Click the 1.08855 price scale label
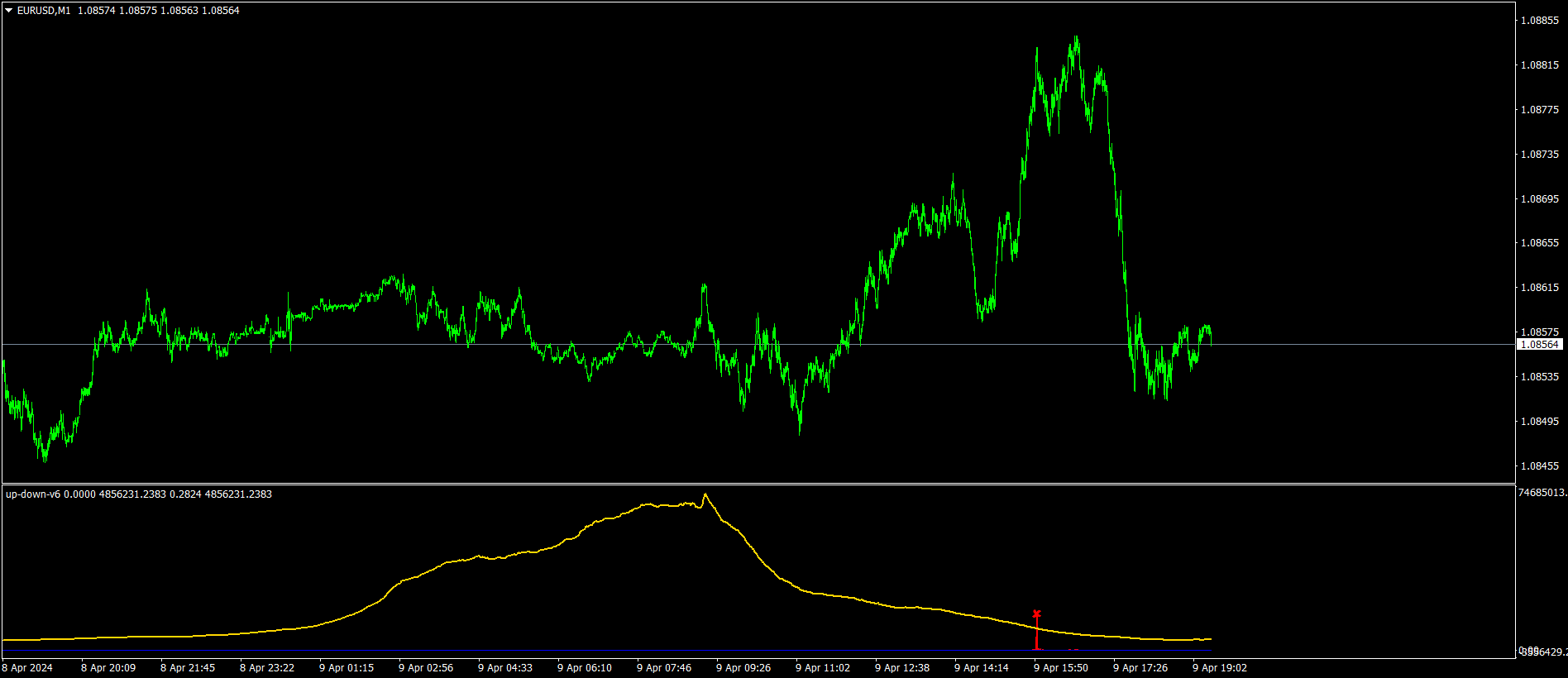The image size is (1568, 678). [x=1540, y=21]
